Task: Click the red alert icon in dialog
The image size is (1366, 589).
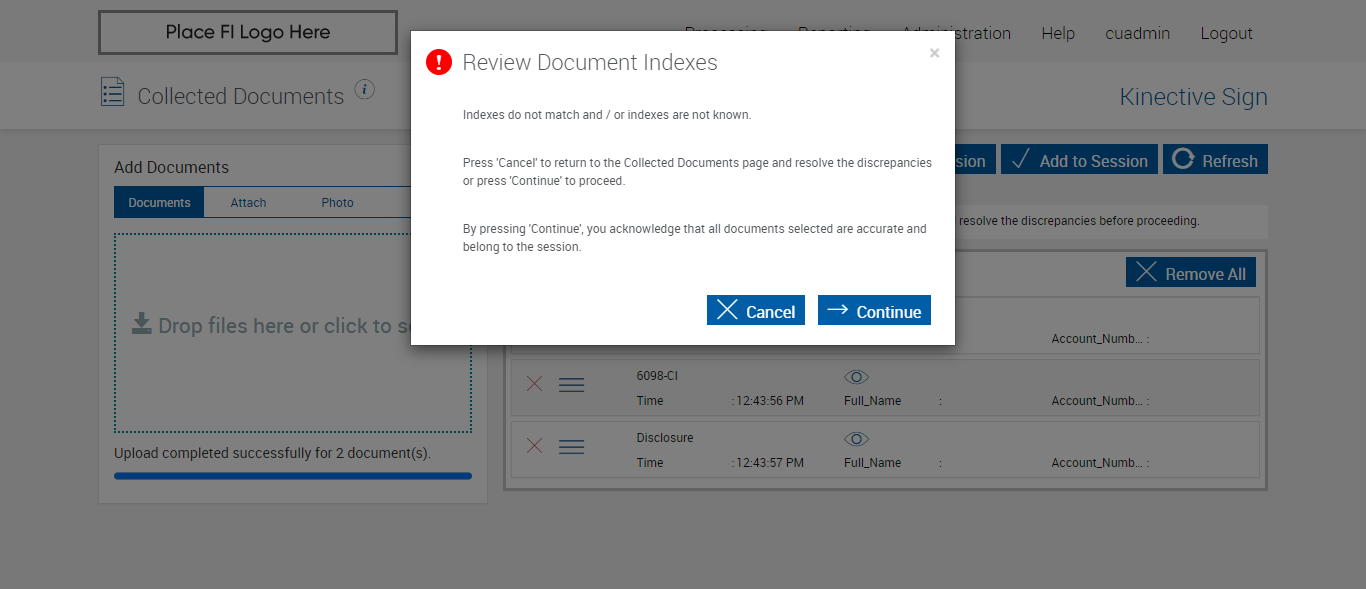Action: pos(439,62)
